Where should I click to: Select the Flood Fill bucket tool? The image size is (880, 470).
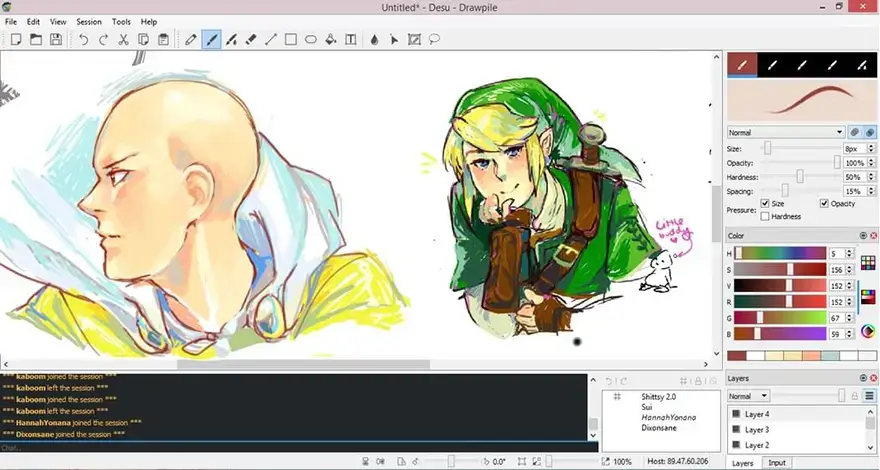click(331, 39)
